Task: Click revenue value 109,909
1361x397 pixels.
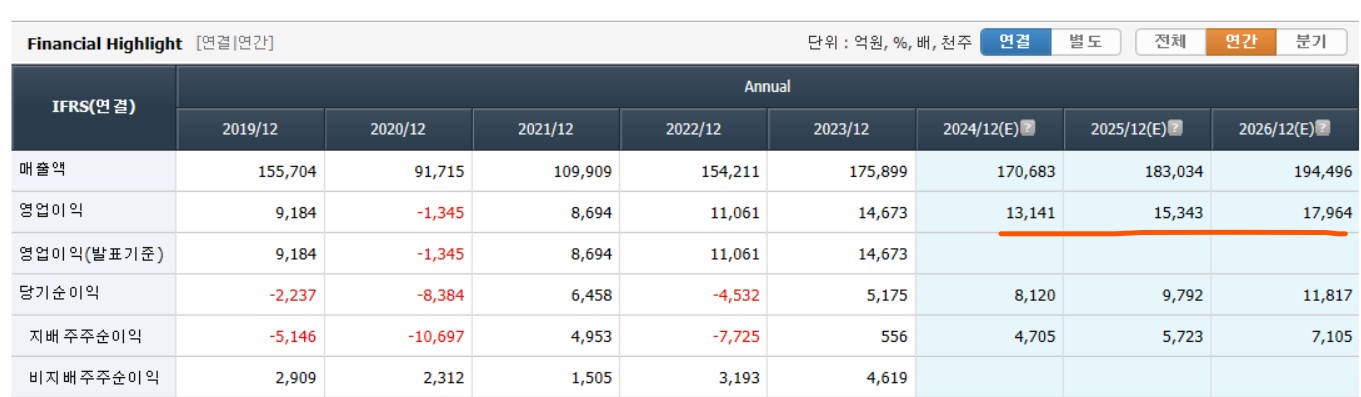Action: pos(583,172)
